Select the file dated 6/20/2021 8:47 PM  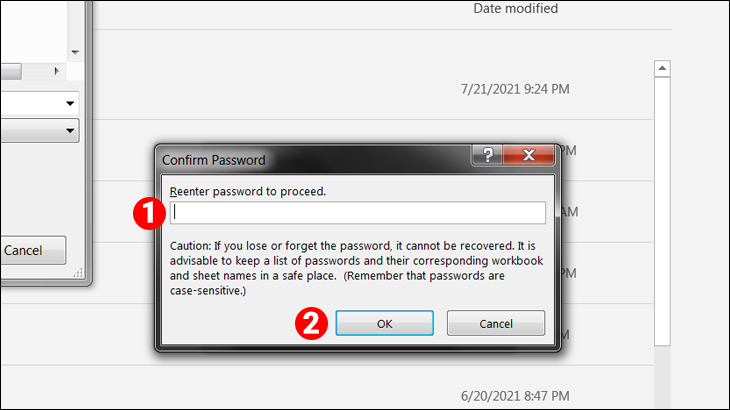pos(515,396)
